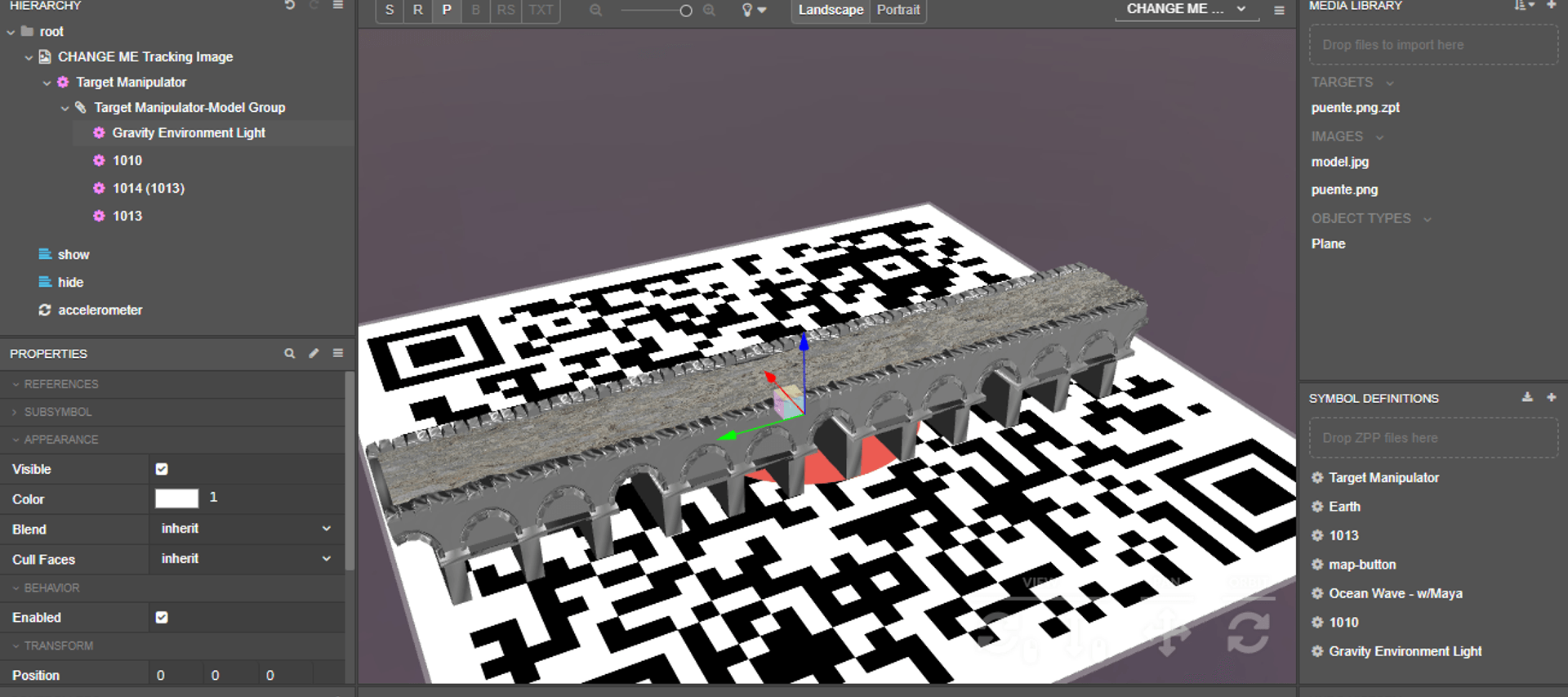This screenshot has width=1568, height=697.
Task: Collapse the CHANGE ME Tracking Image node
Action: click(29, 57)
